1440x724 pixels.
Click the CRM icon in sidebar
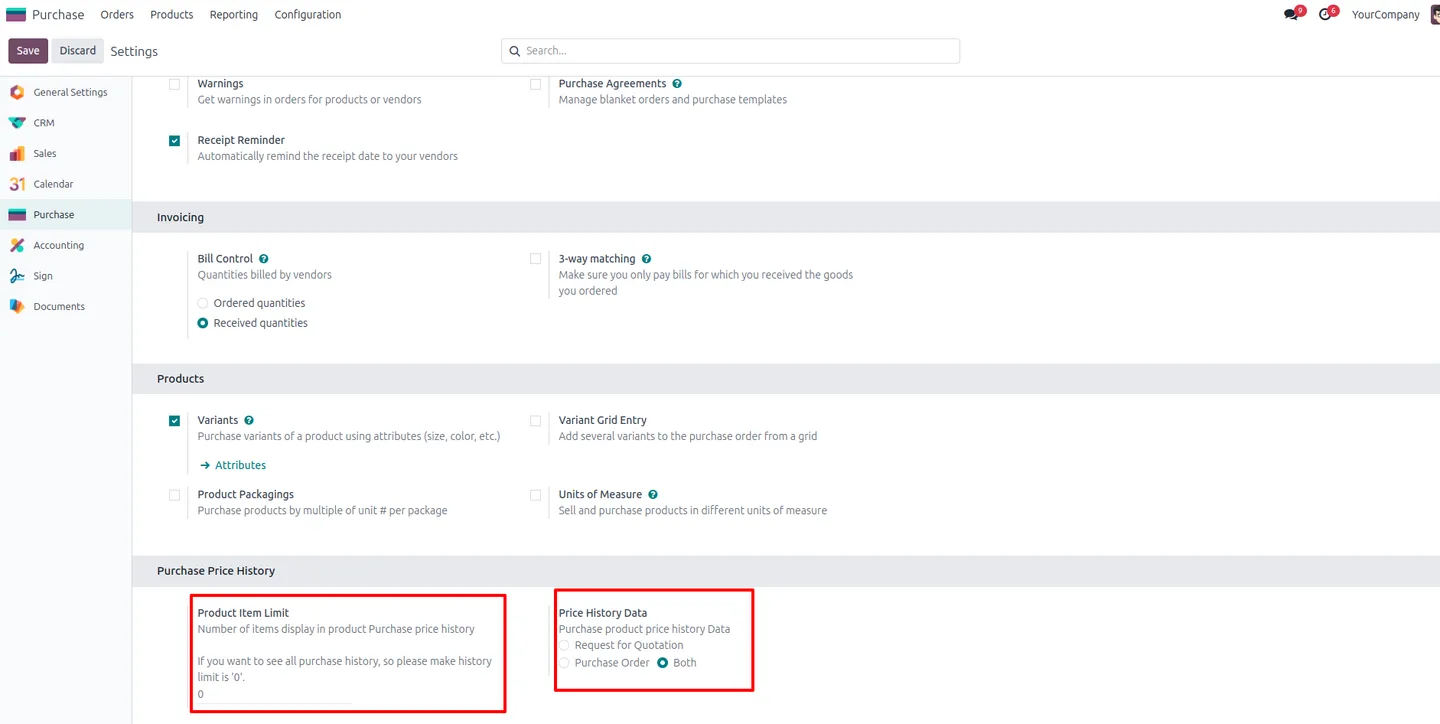(x=17, y=123)
